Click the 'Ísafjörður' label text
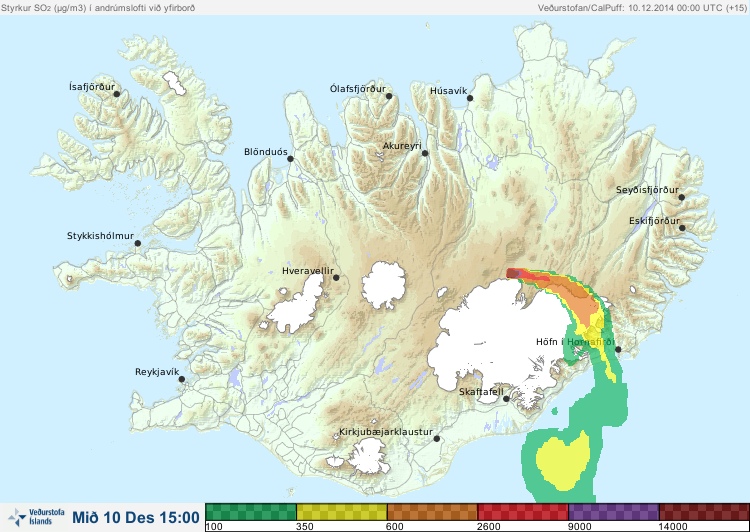Image resolution: width=750 pixels, height=532 pixels. [92, 87]
